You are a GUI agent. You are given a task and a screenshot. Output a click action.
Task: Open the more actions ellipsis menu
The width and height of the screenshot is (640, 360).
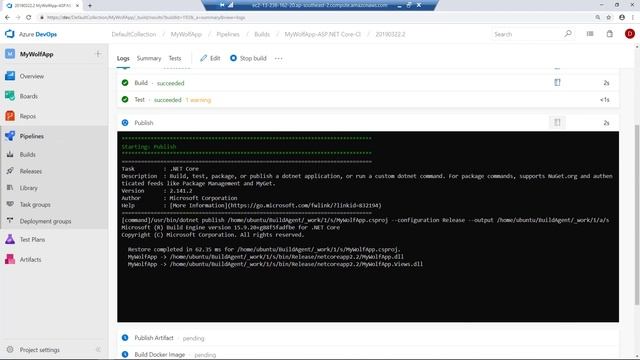pos(278,58)
